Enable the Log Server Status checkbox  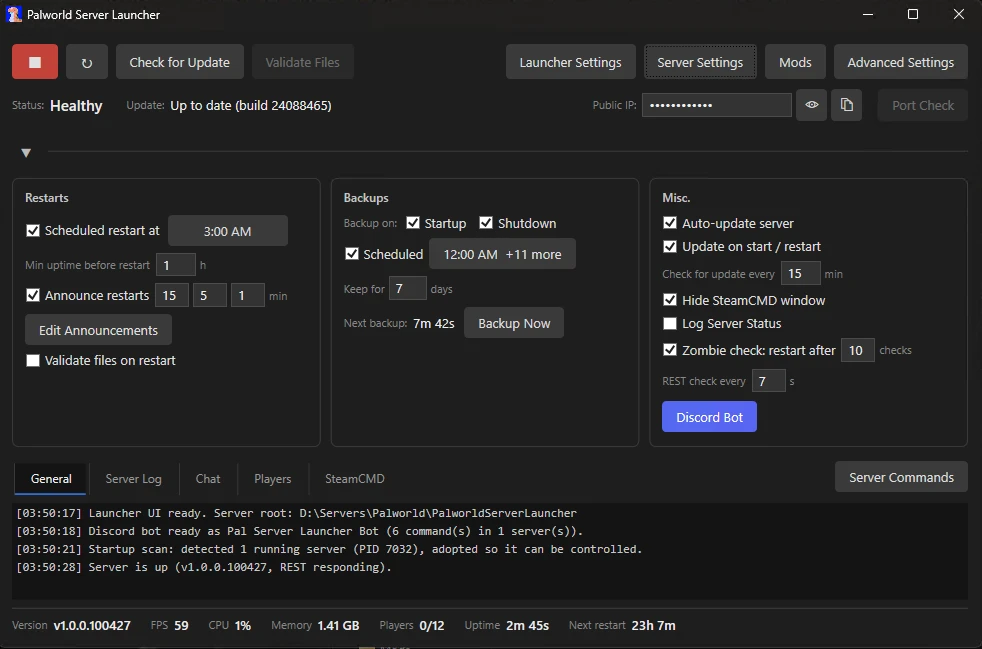[670, 323]
